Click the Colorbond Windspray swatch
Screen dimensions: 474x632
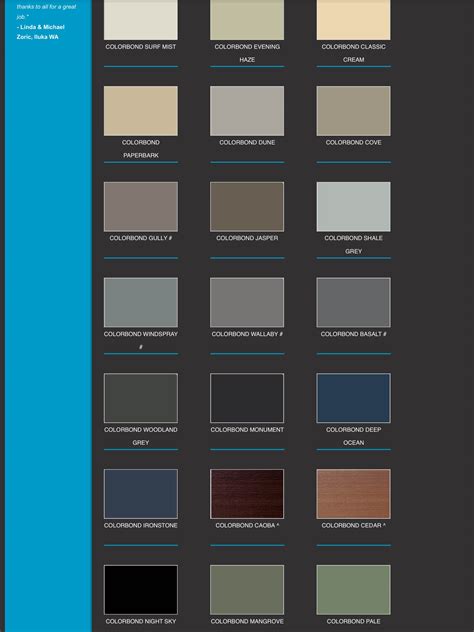tap(141, 302)
